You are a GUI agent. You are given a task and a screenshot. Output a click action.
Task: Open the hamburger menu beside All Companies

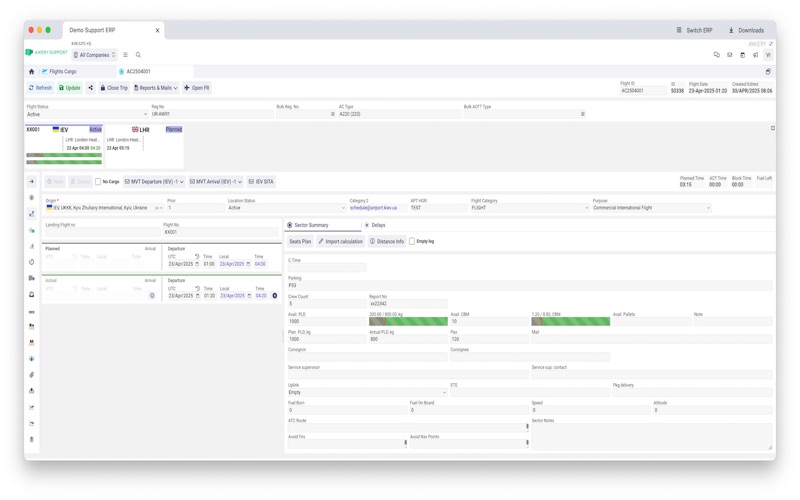click(125, 55)
